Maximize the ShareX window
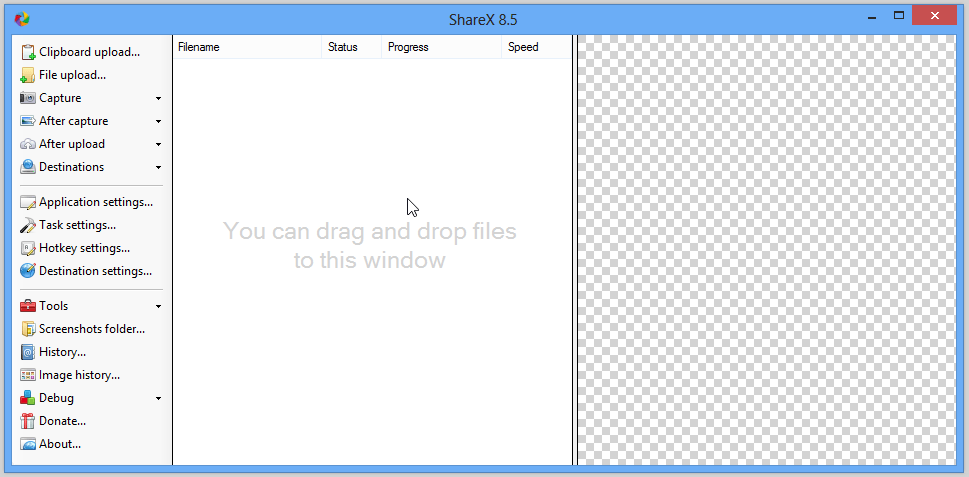 pyautogui.click(x=899, y=16)
